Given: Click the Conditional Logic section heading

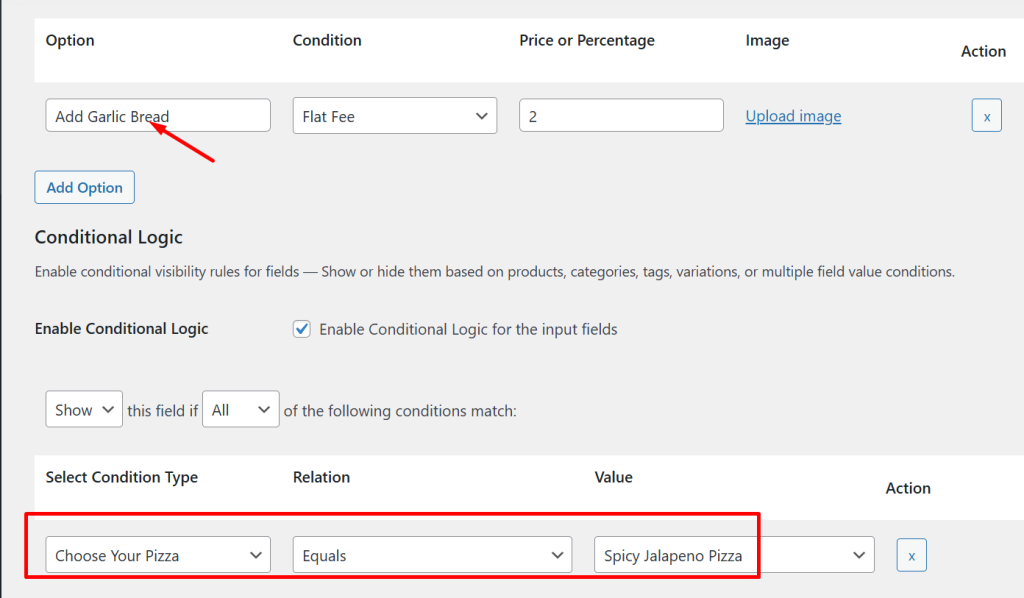Looking at the screenshot, I should pos(109,237).
